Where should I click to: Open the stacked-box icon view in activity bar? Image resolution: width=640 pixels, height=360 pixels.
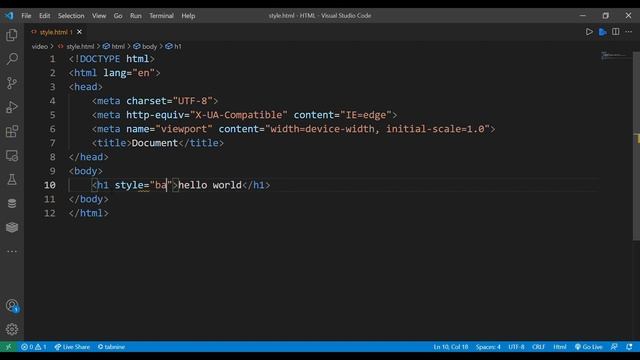point(12,227)
